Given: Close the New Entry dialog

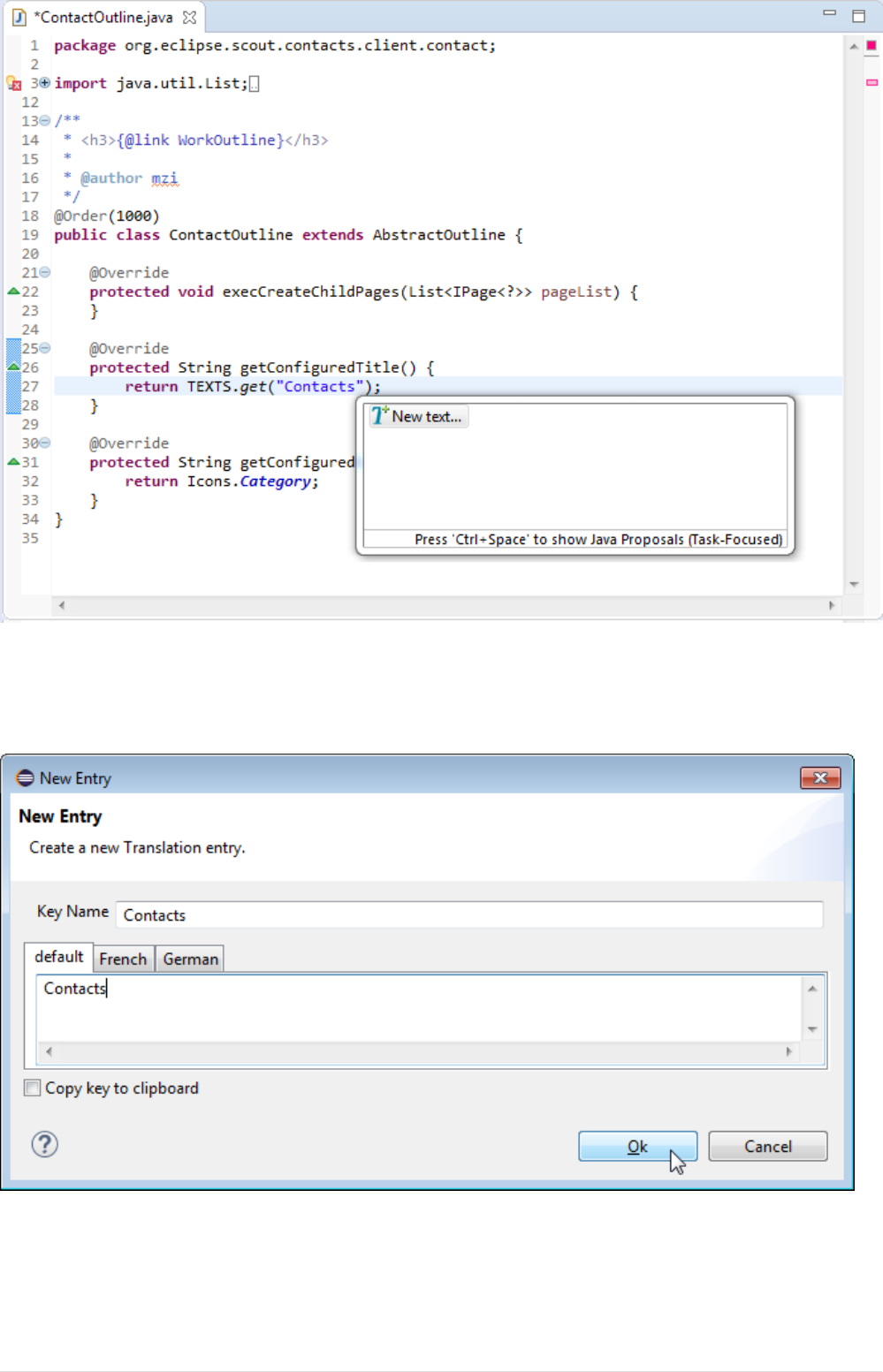Looking at the screenshot, I should coord(820,777).
